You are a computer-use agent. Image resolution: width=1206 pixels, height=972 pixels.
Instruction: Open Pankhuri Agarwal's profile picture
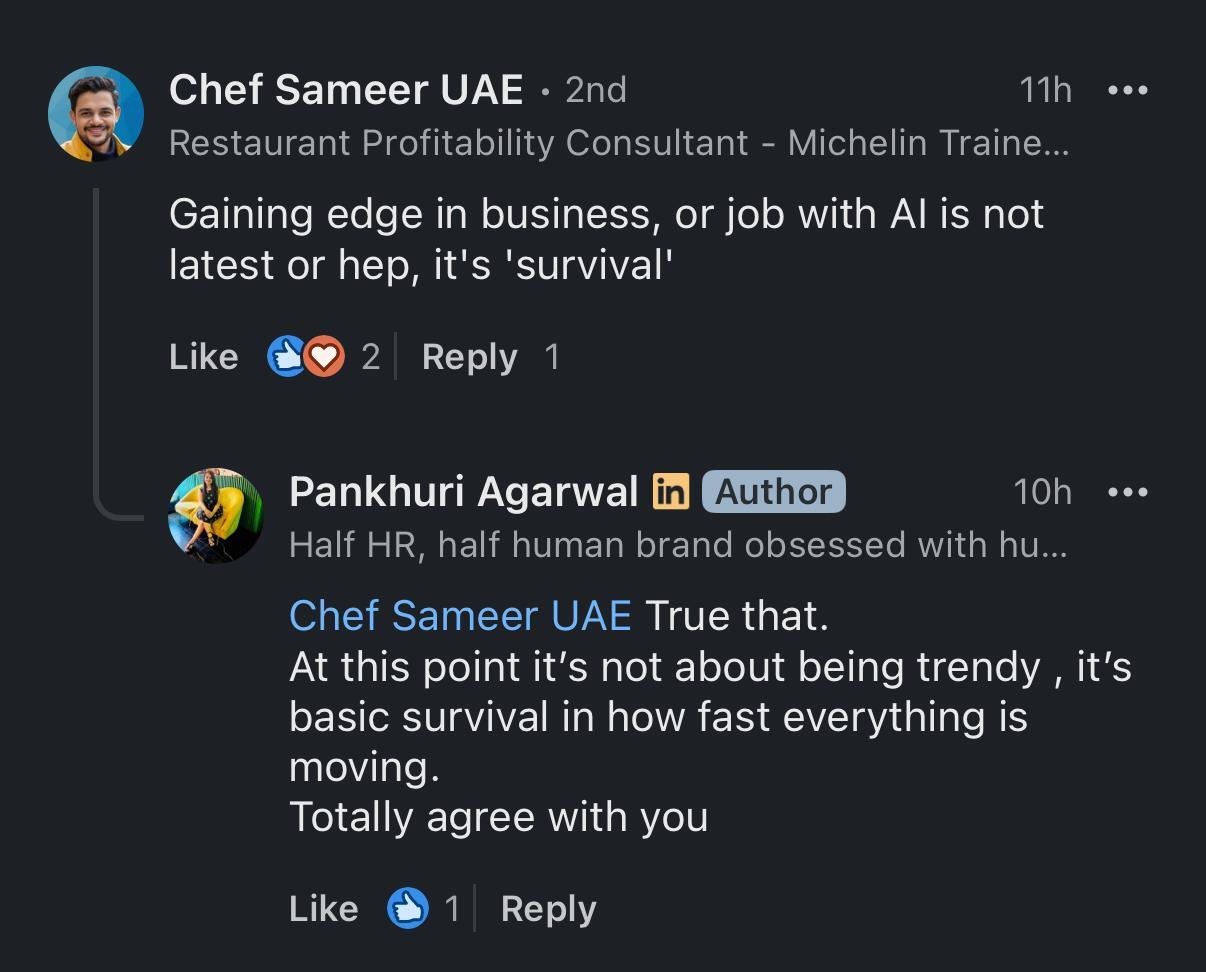pyautogui.click(x=216, y=516)
